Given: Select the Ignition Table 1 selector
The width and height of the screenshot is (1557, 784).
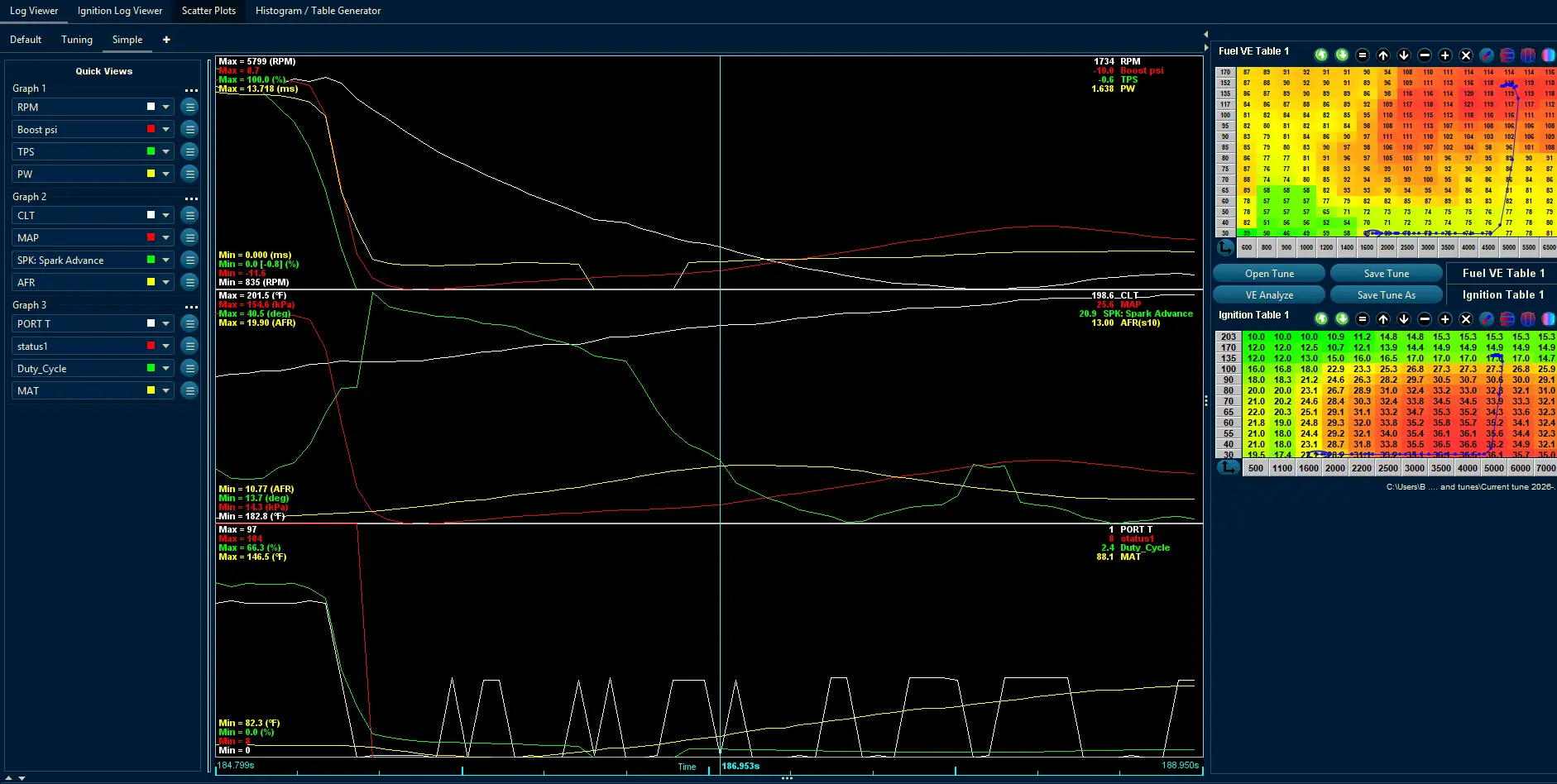Looking at the screenshot, I should click(x=1502, y=295).
